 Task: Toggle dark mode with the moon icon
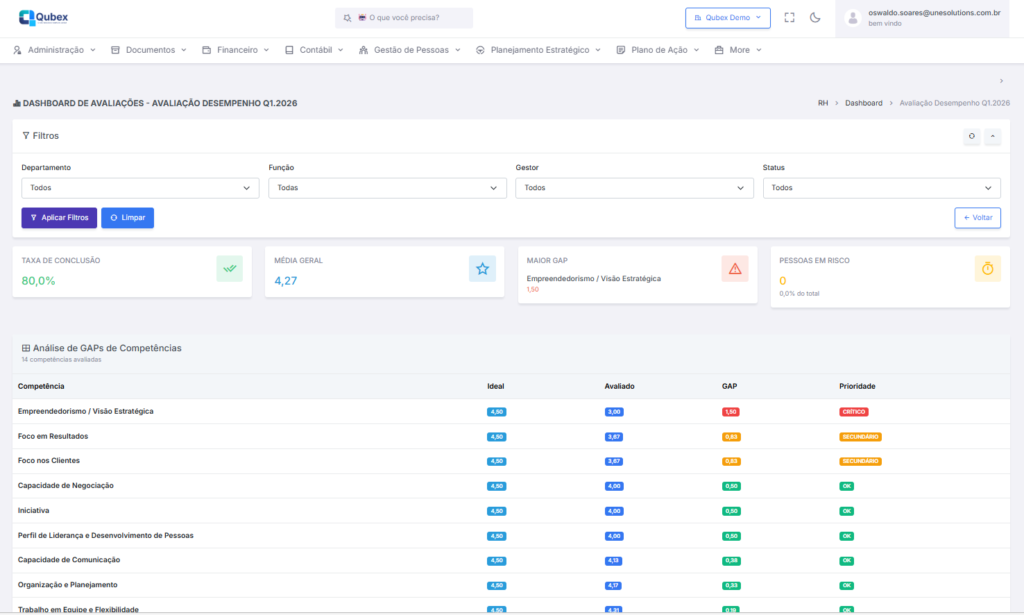[x=815, y=18]
